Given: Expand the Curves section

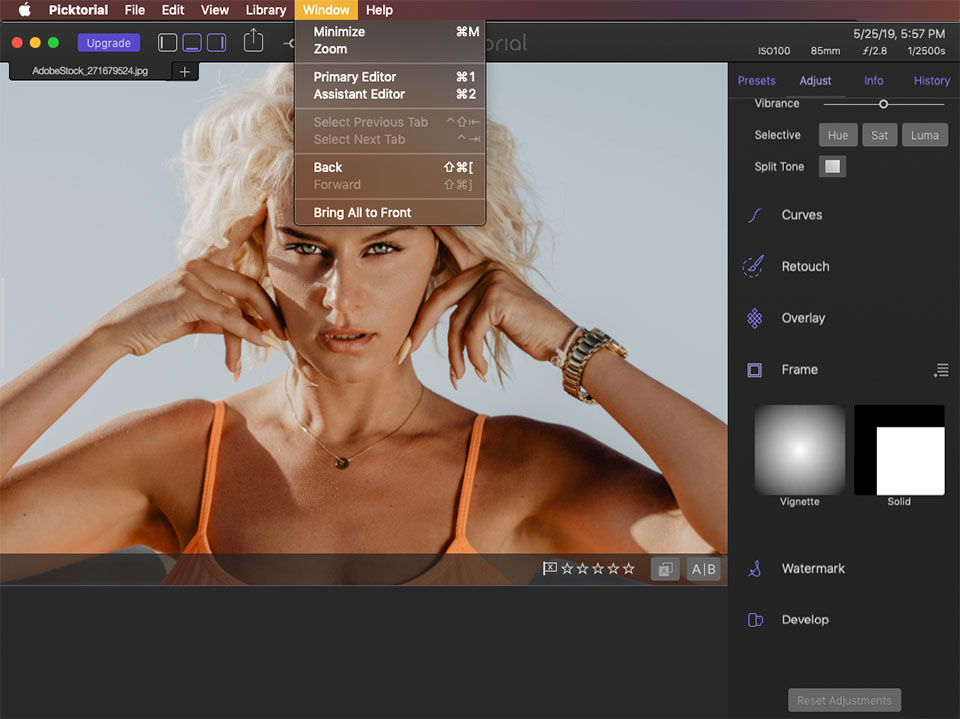Looking at the screenshot, I should point(801,215).
